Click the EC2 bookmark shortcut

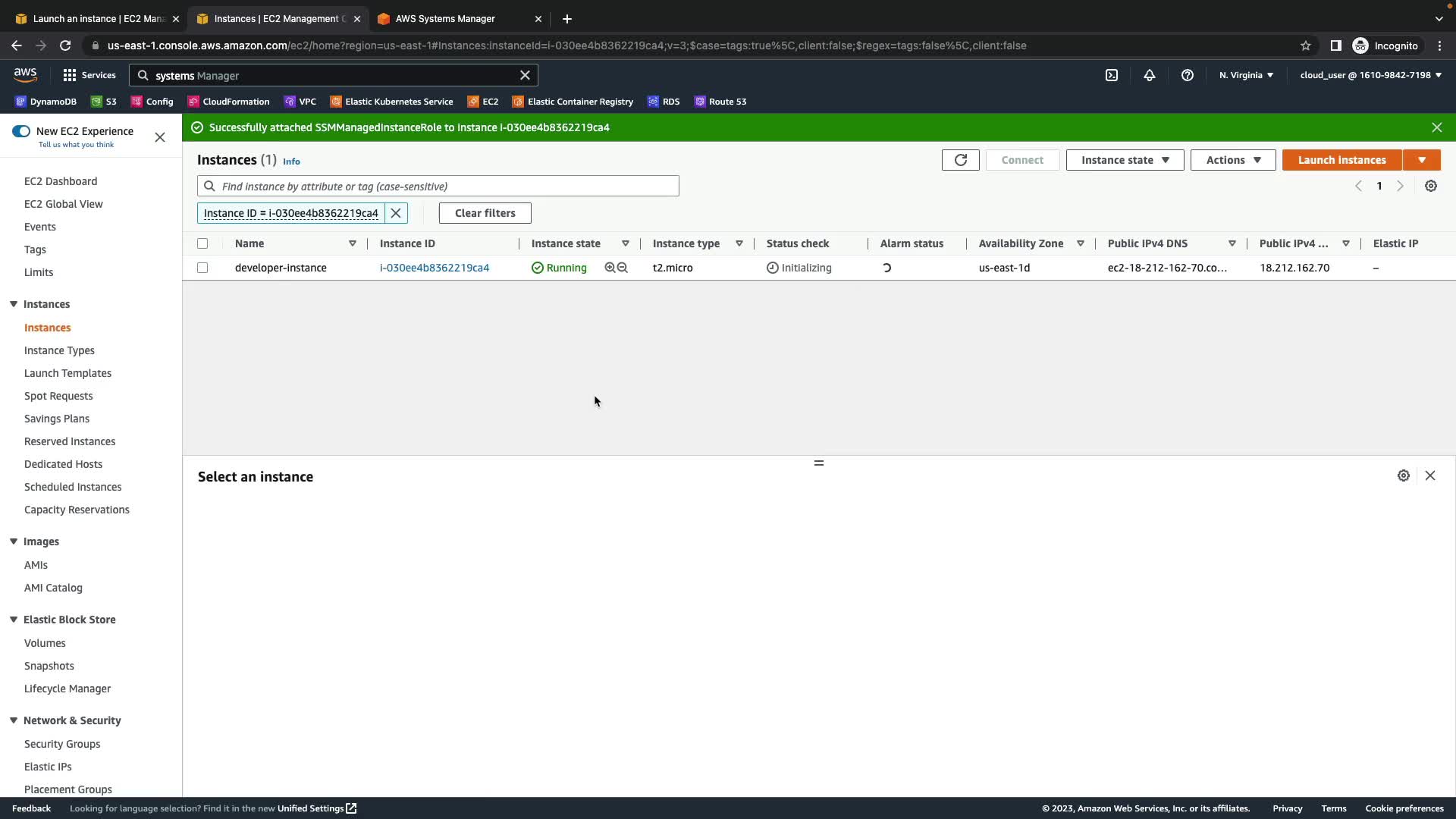coord(483,102)
